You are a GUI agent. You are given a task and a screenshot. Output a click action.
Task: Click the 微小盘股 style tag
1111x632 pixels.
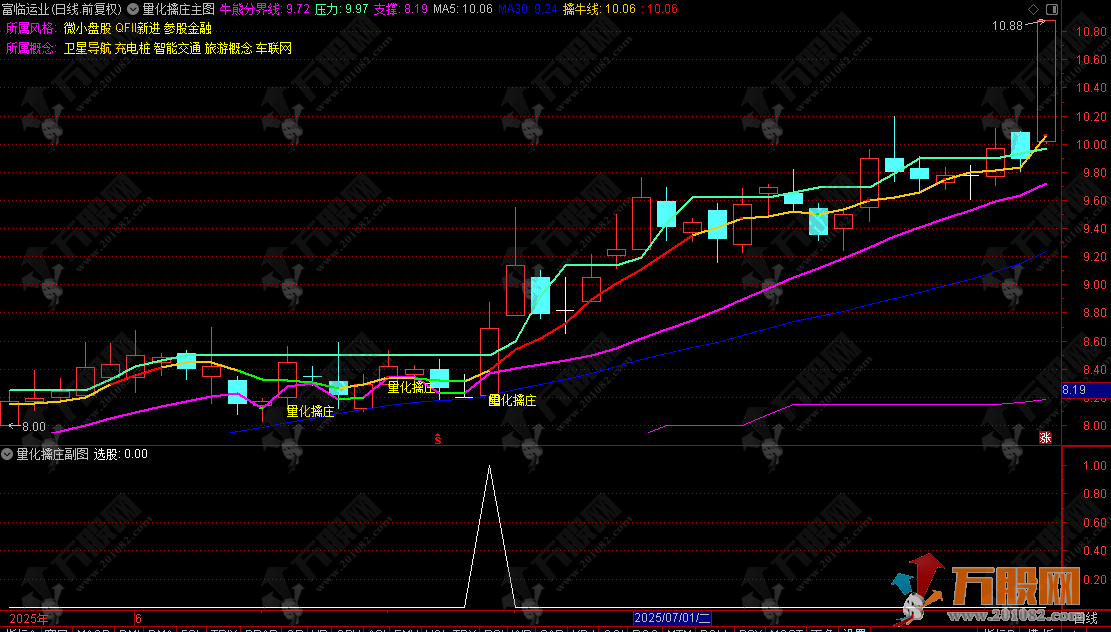(x=86, y=28)
